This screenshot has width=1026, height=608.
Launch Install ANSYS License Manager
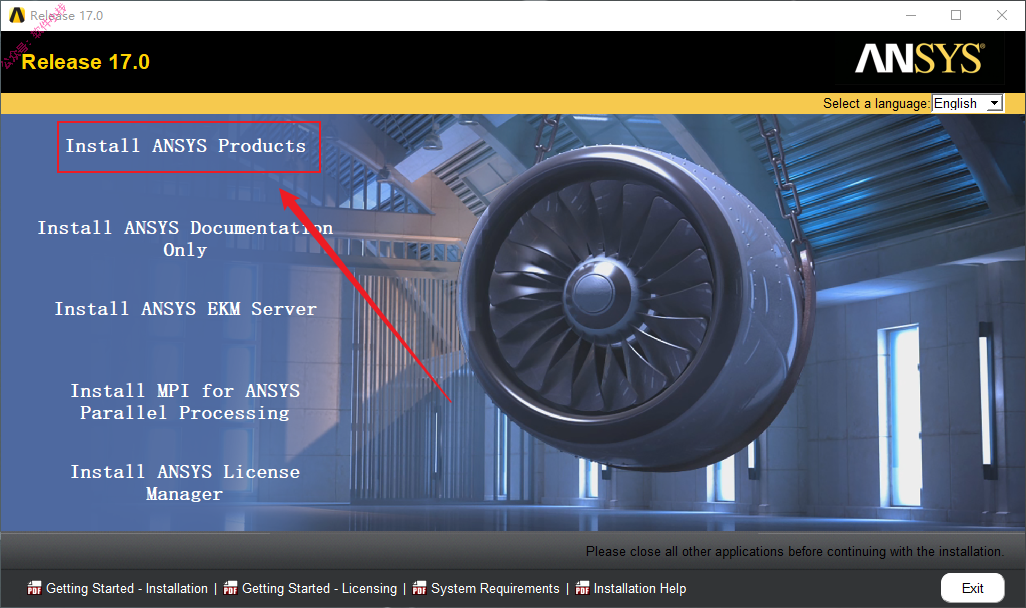185,483
